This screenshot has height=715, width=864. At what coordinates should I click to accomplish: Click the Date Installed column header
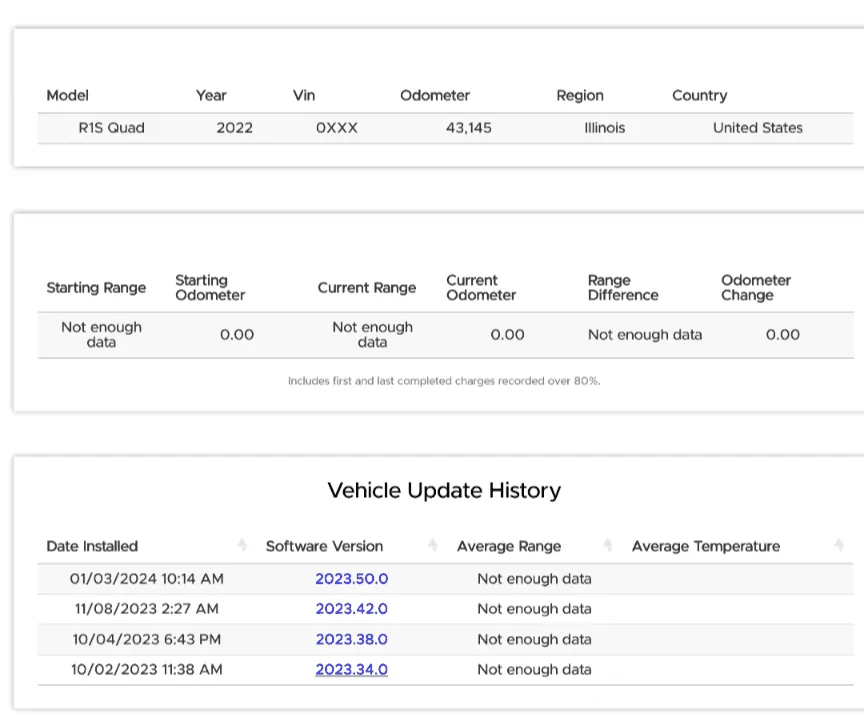[x=92, y=546]
